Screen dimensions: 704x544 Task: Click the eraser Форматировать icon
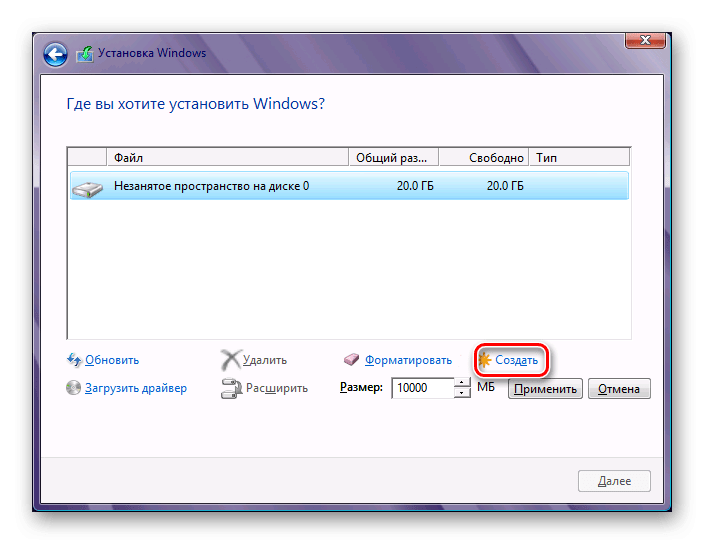tap(351, 360)
